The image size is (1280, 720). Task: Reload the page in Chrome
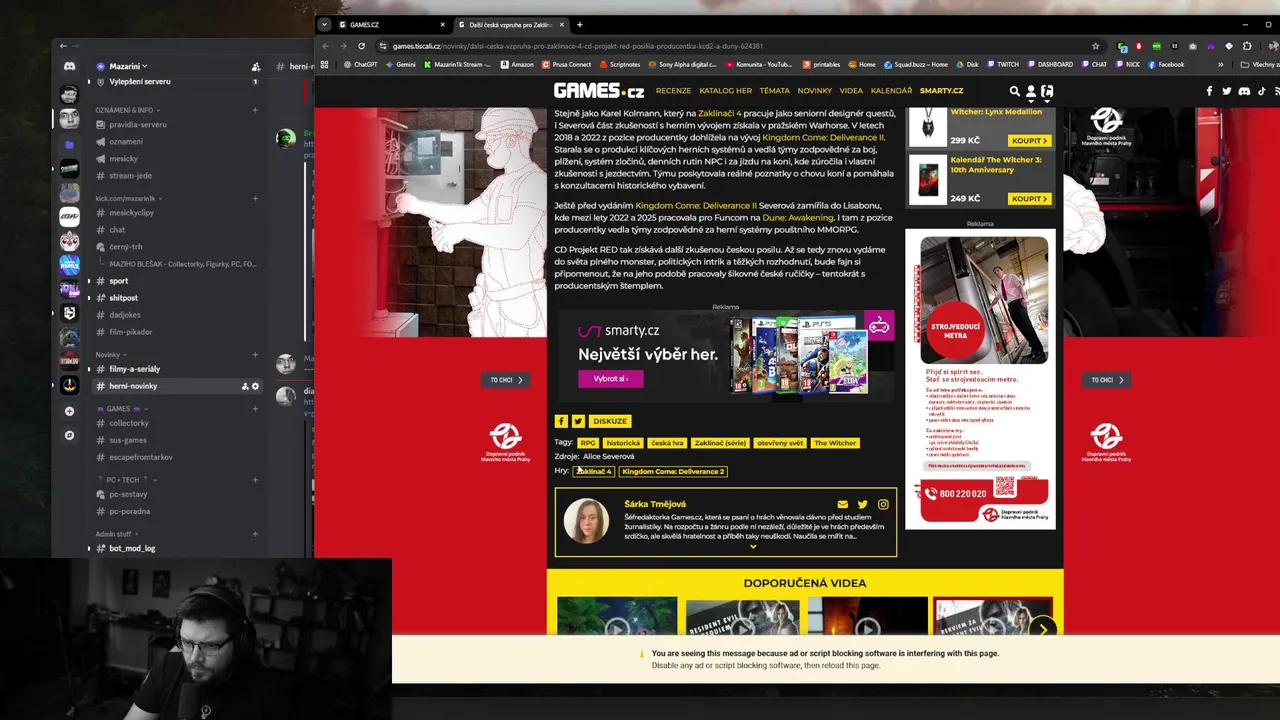coord(361,46)
